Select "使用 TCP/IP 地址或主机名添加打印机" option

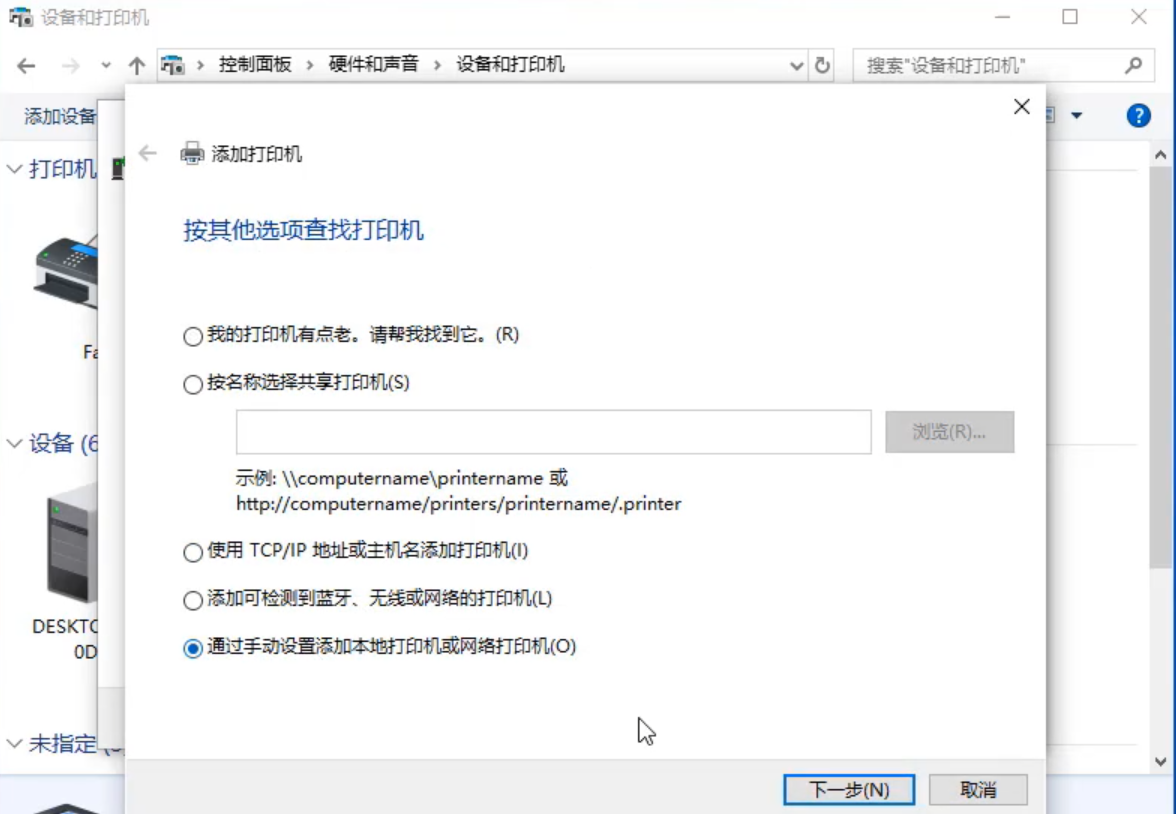coord(193,552)
